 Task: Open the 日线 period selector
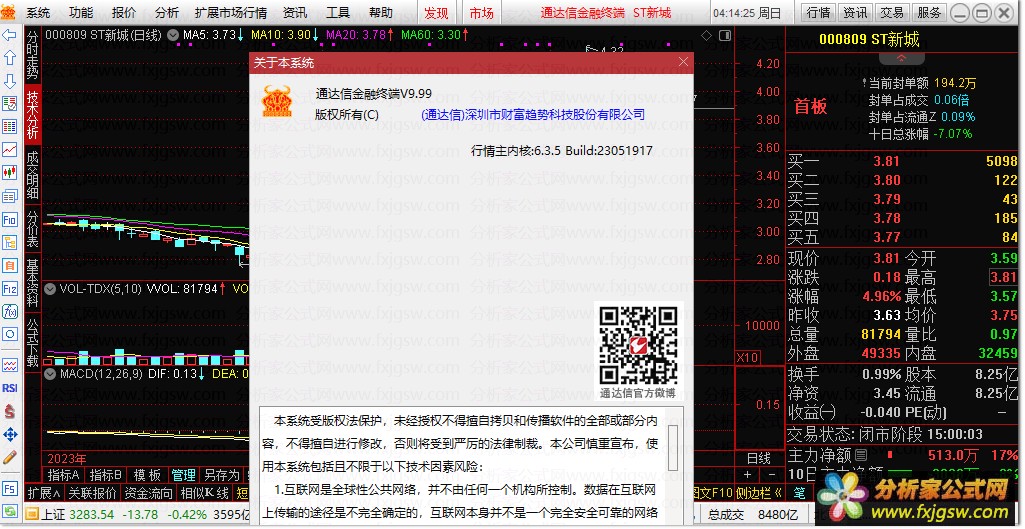pyautogui.click(x=759, y=459)
